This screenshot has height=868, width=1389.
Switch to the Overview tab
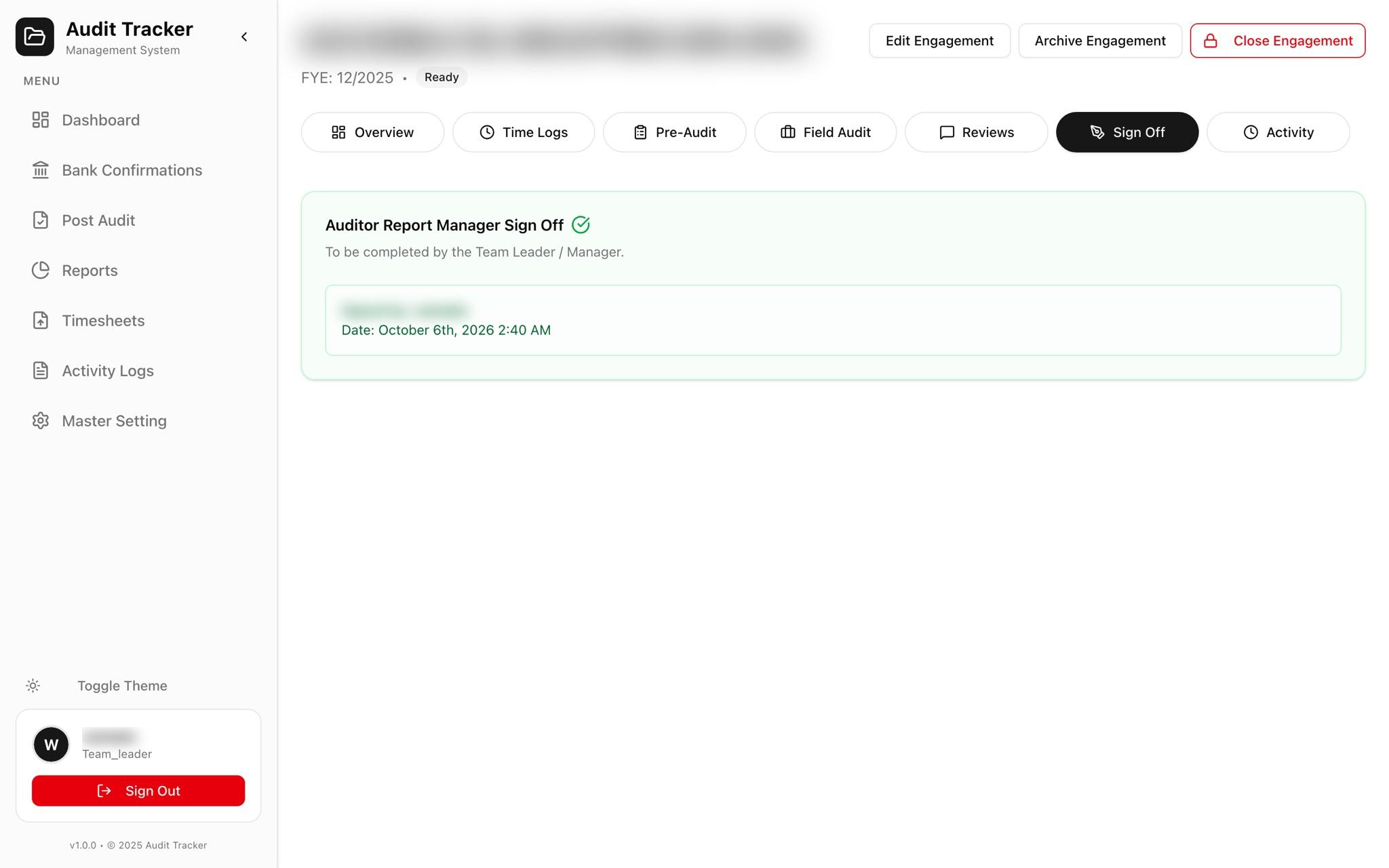[x=372, y=132]
